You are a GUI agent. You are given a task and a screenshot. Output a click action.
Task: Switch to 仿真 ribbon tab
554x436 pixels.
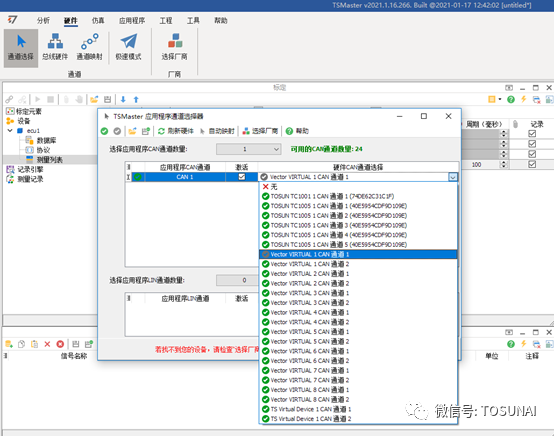(98, 20)
